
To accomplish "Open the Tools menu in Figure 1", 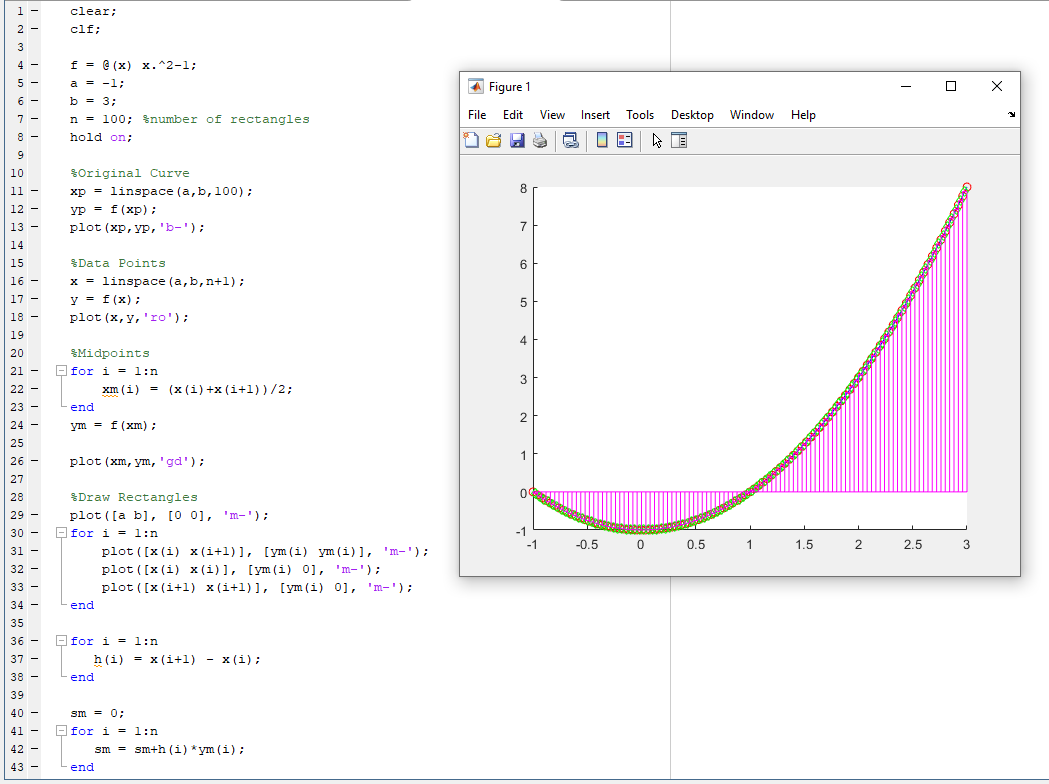I will [x=640, y=115].
